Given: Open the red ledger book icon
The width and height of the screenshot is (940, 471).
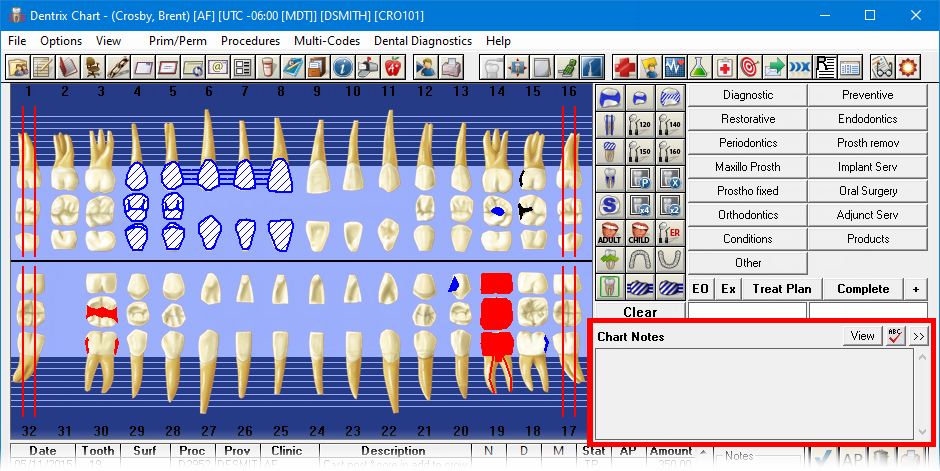Looking at the screenshot, I should click(68, 67).
